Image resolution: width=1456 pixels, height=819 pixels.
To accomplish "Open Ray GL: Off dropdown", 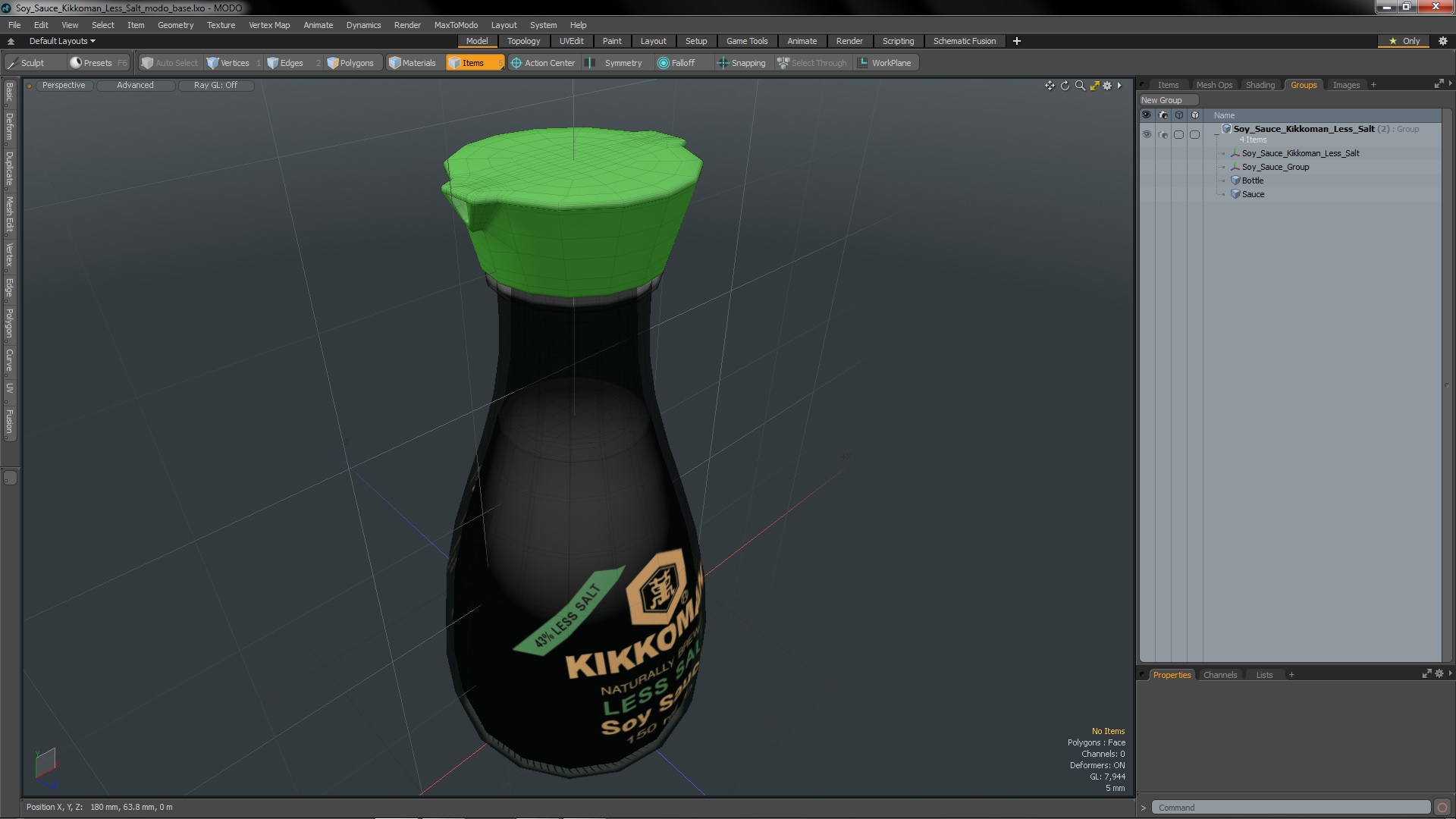I will tap(215, 85).
